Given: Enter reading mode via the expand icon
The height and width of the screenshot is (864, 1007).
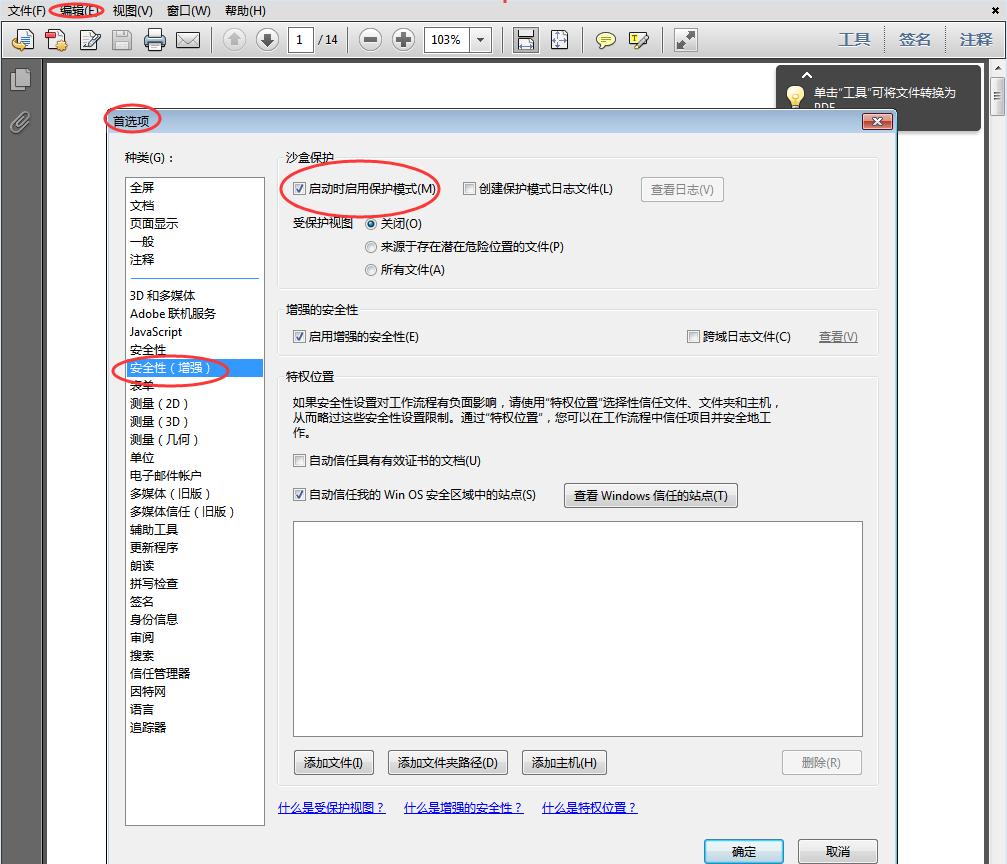Looking at the screenshot, I should [684, 39].
